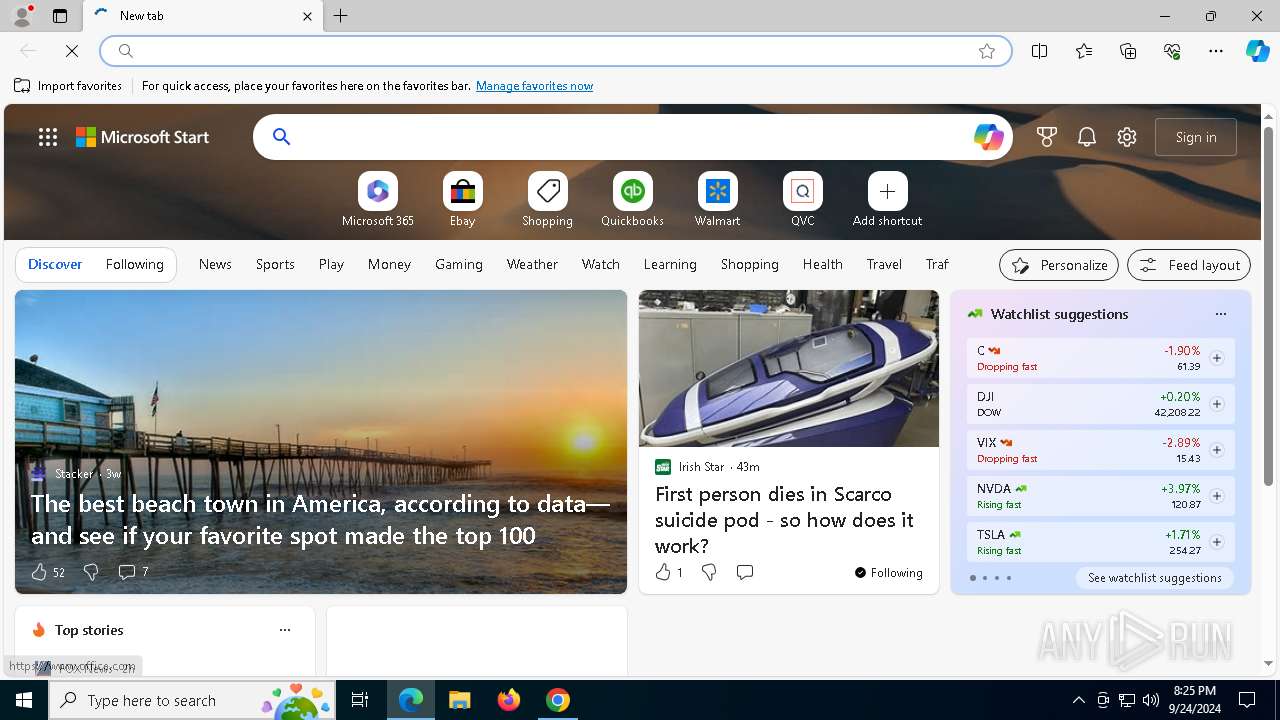This screenshot has width=1280, height=720.
Task: Open the profile avatar menu
Action: click(21, 16)
